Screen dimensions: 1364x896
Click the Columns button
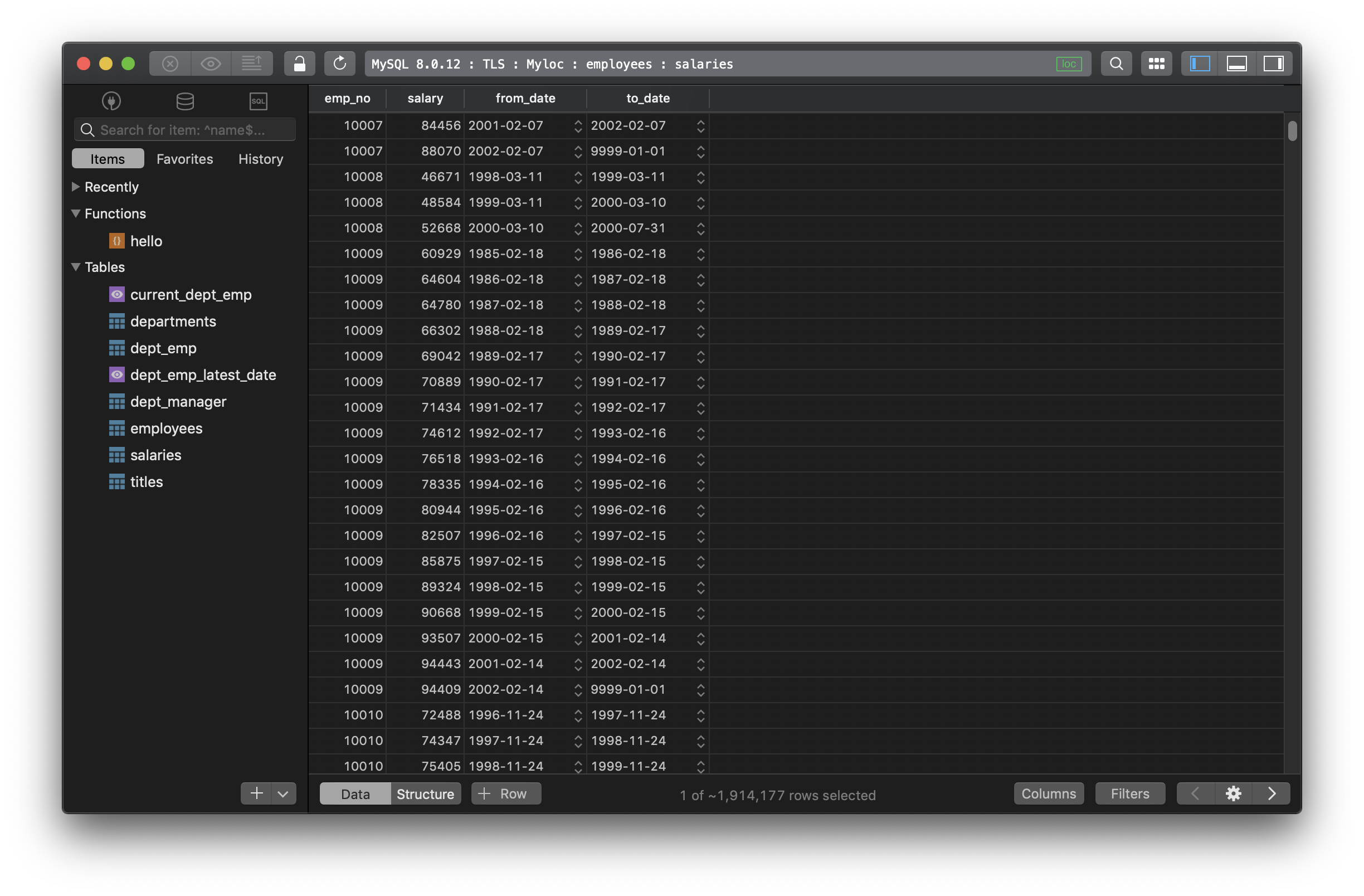pos(1048,792)
